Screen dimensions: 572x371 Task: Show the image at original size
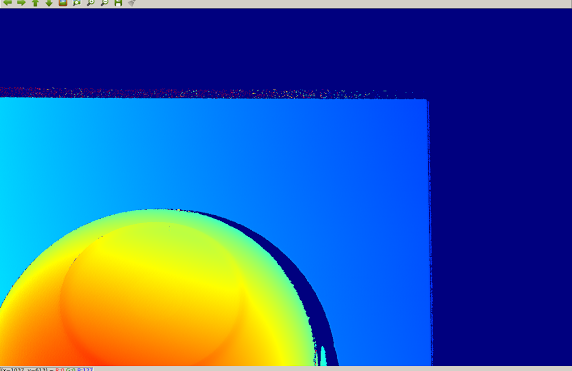63,3
